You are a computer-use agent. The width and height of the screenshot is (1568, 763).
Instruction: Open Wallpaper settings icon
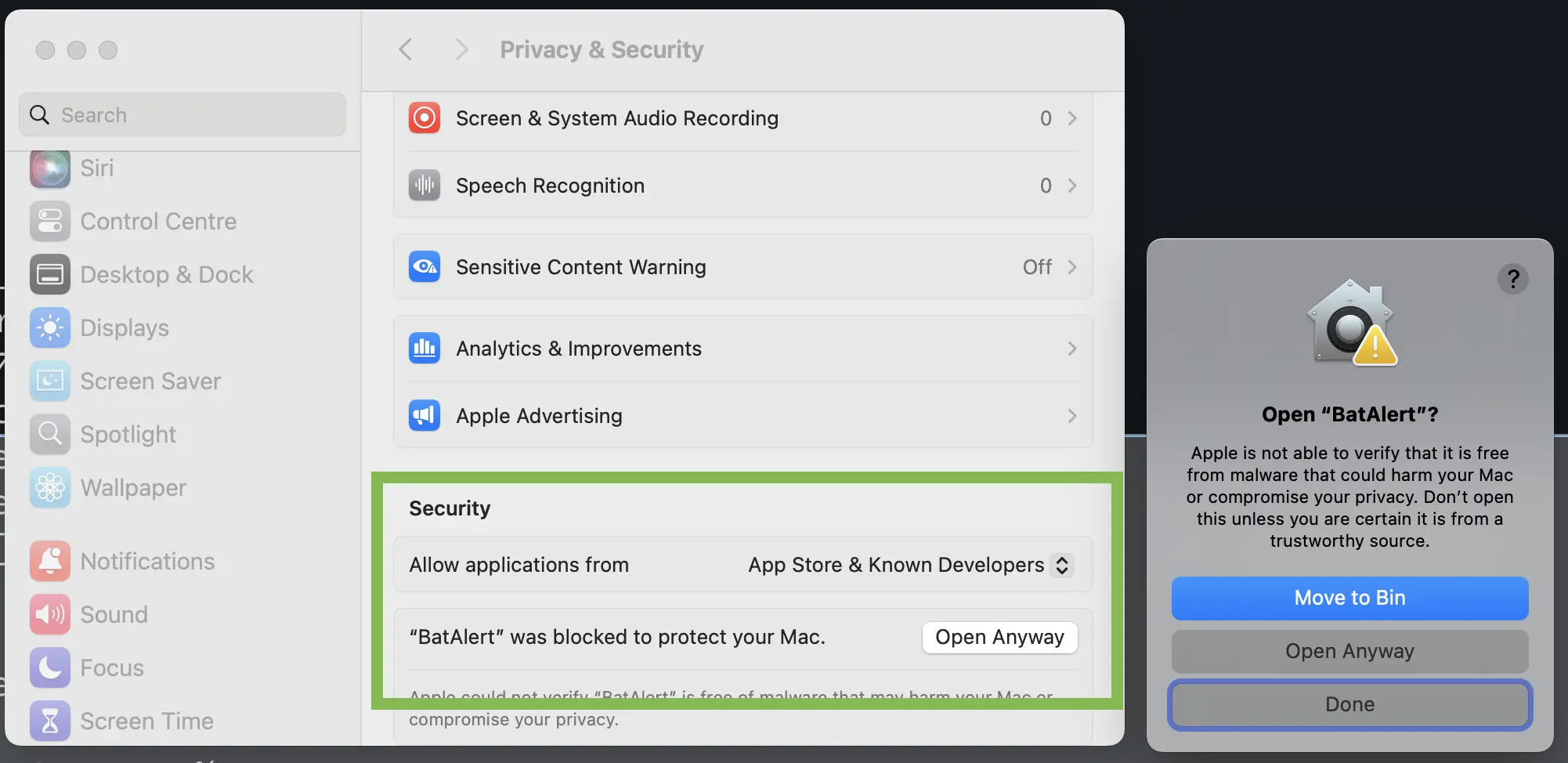click(x=50, y=488)
